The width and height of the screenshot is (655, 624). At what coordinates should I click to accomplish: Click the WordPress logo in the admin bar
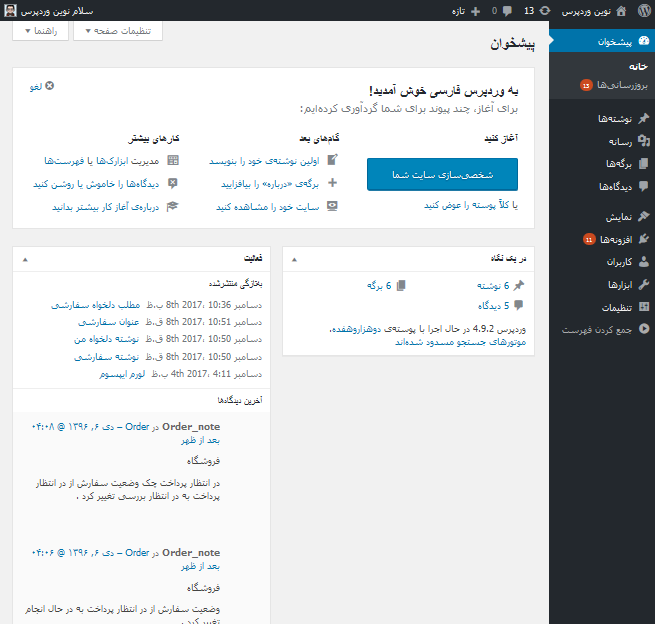coord(644,10)
